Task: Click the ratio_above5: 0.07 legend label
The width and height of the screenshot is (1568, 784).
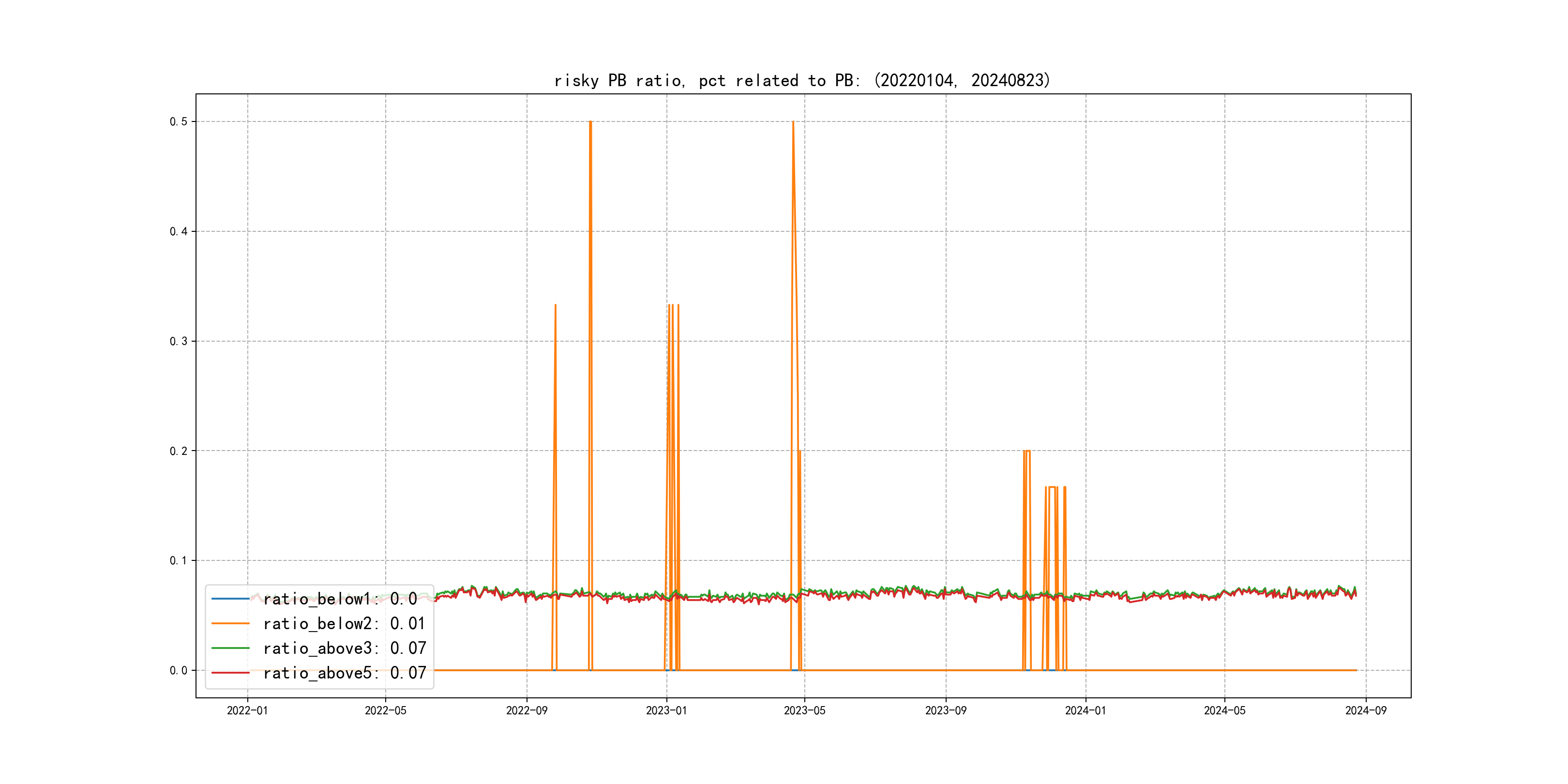Action: (345, 673)
